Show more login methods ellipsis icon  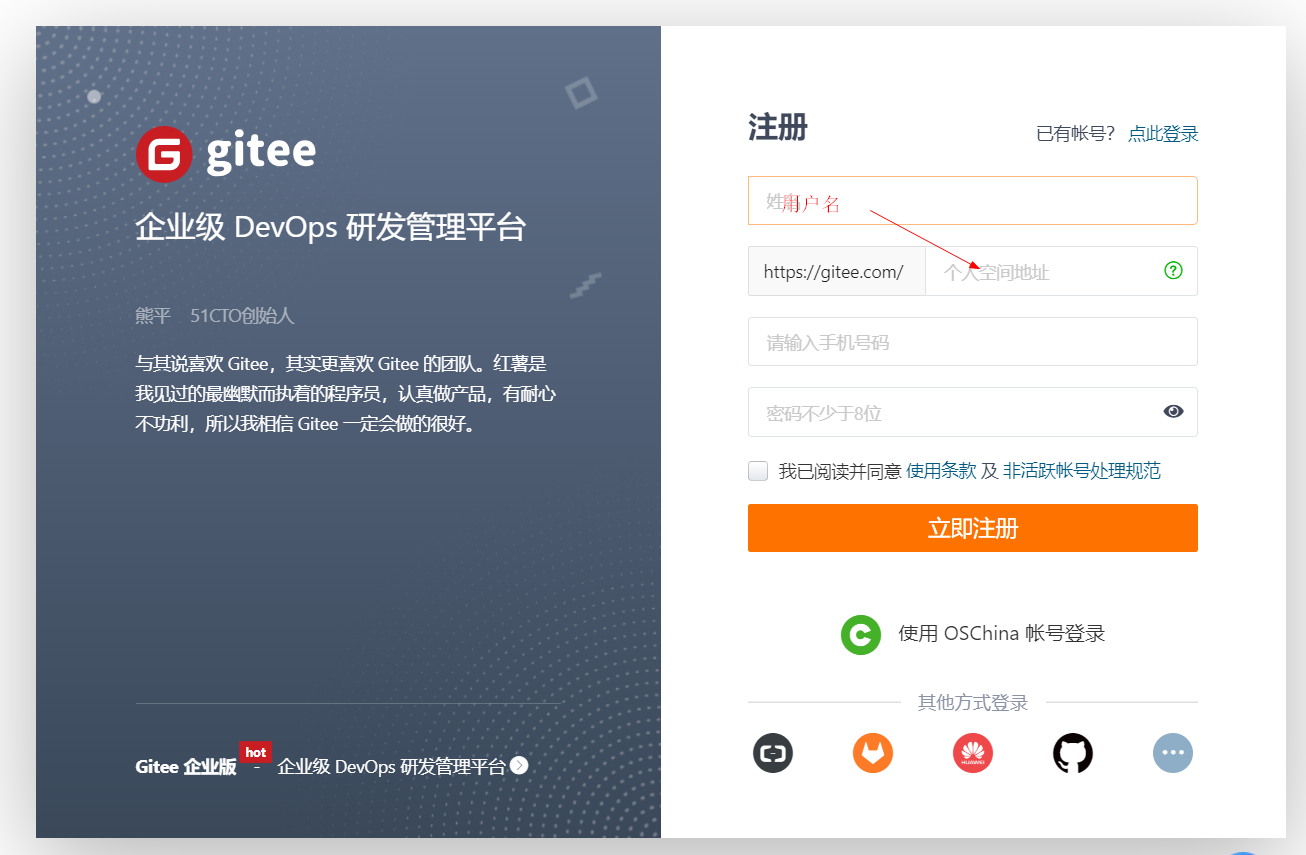click(1173, 752)
